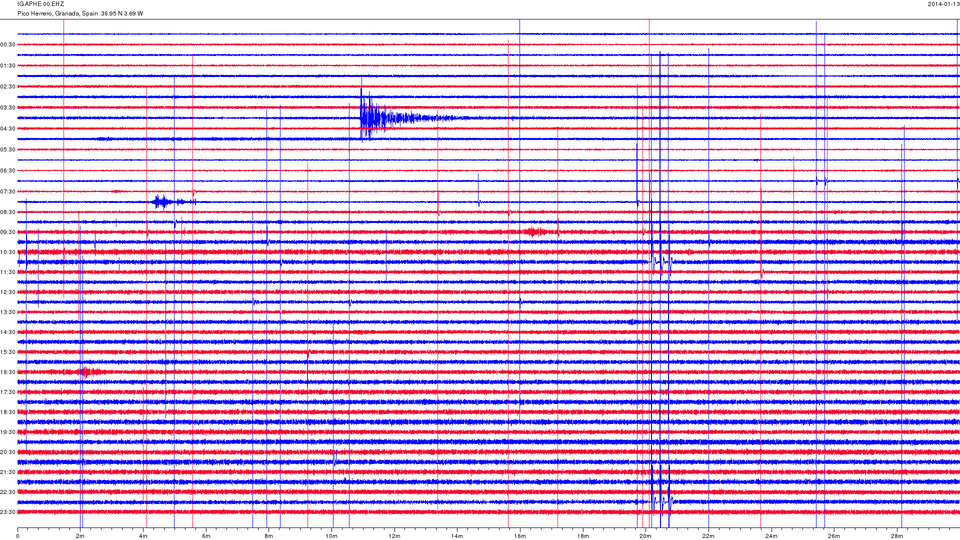The image size is (960, 540).
Task: Click the 26m tick label on time axis
Action: [x=834, y=536]
